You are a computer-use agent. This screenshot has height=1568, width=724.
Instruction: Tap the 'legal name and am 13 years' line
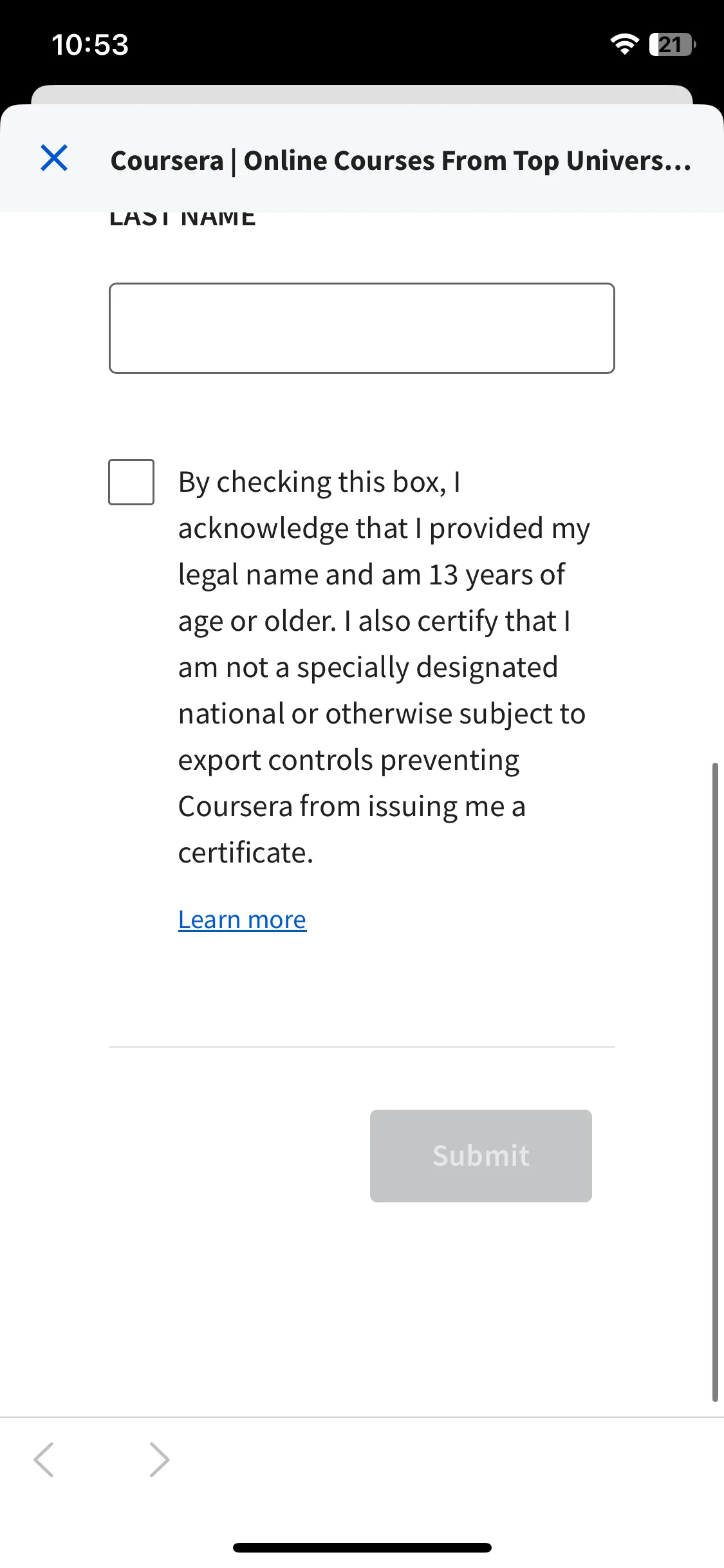pyautogui.click(x=371, y=574)
